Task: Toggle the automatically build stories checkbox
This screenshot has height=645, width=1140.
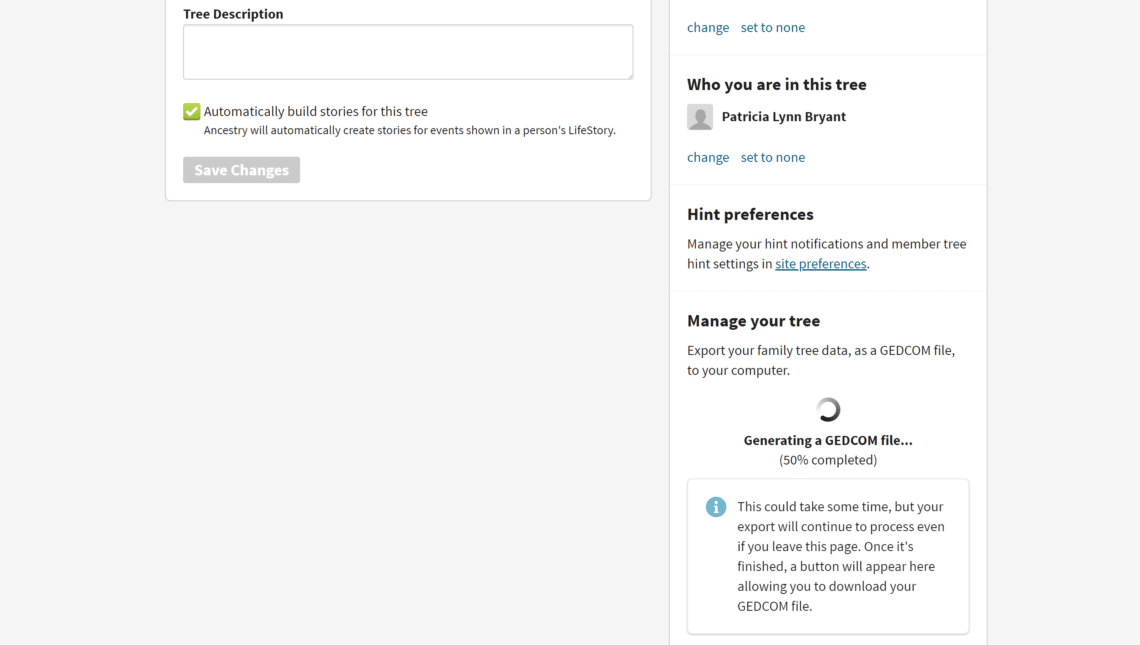Action: point(192,112)
